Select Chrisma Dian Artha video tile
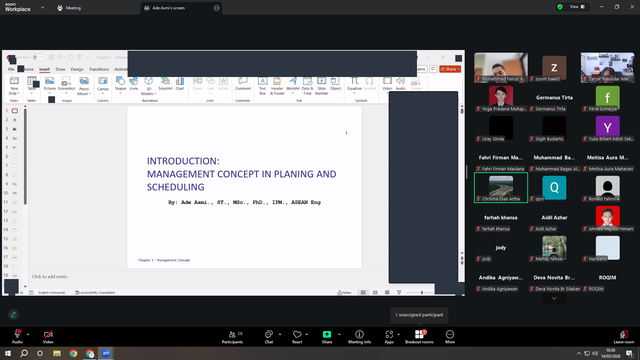Screen dimensions: 640x360 point(501,188)
